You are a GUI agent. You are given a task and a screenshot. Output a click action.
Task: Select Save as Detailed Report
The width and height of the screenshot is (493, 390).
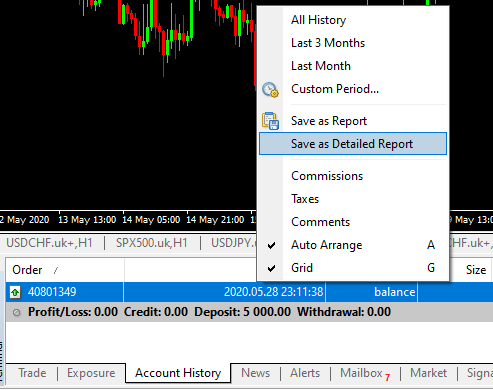click(353, 144)
